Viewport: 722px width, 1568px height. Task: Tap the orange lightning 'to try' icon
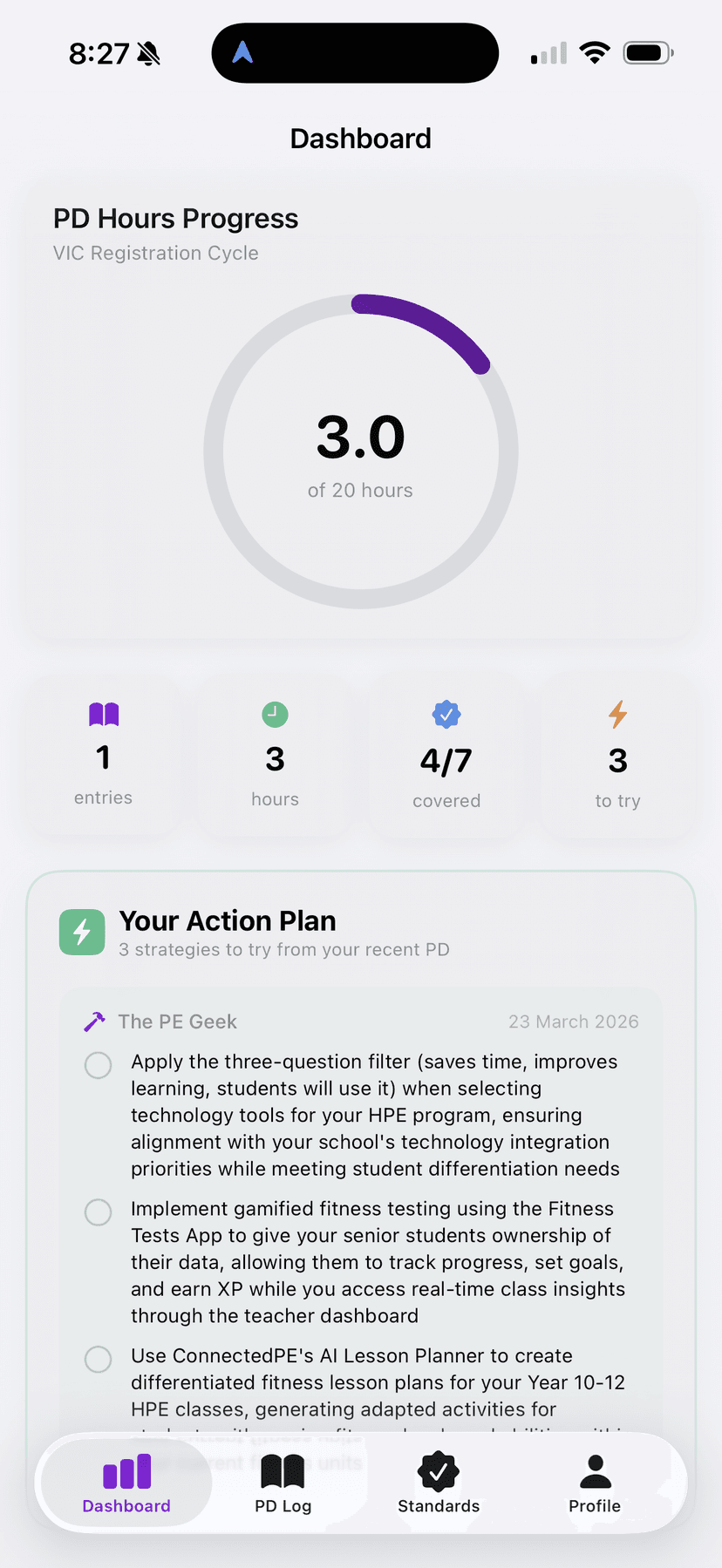click(617, 713)
